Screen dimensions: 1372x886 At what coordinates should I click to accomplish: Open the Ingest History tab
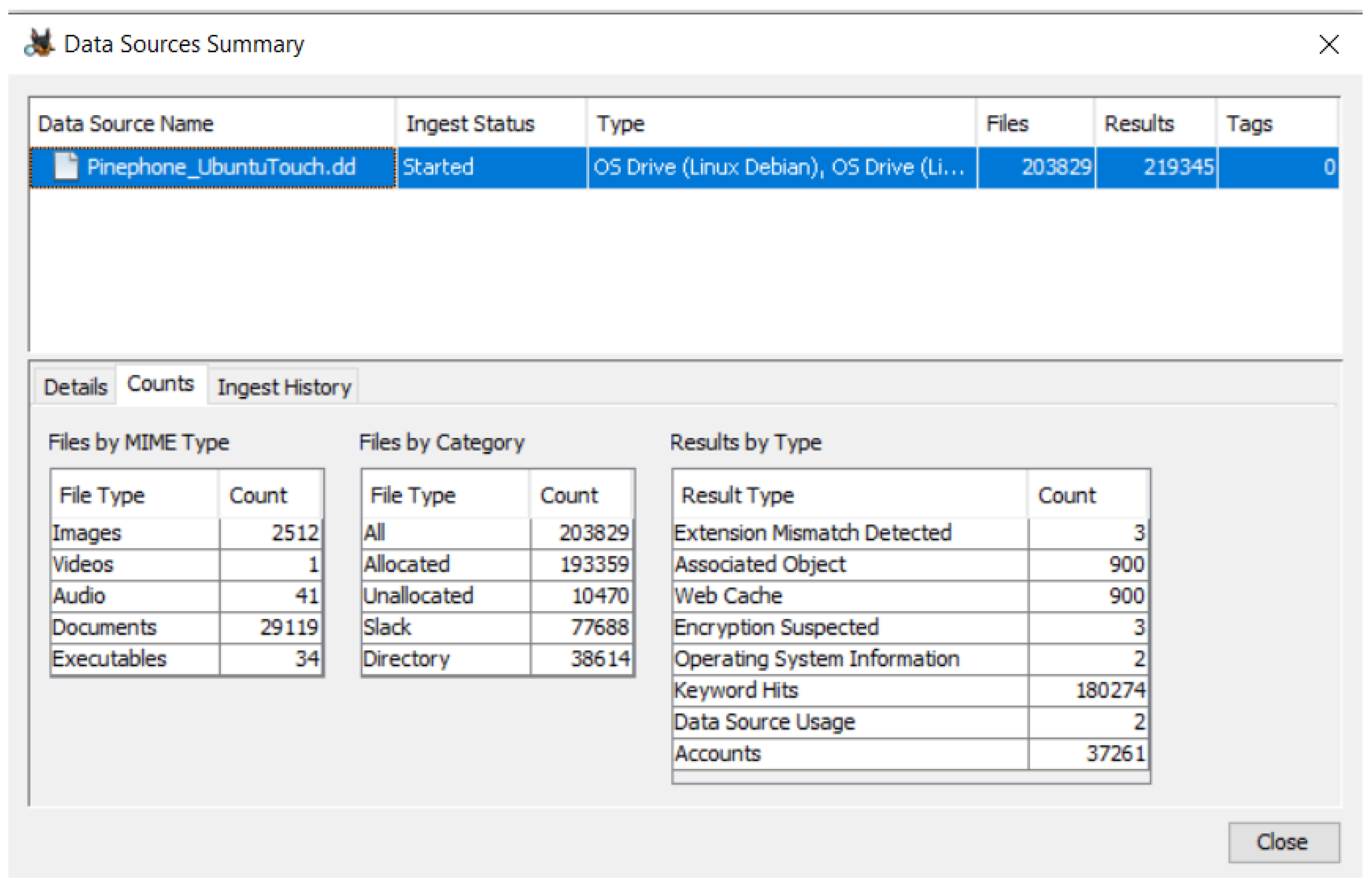pos(284,387)
